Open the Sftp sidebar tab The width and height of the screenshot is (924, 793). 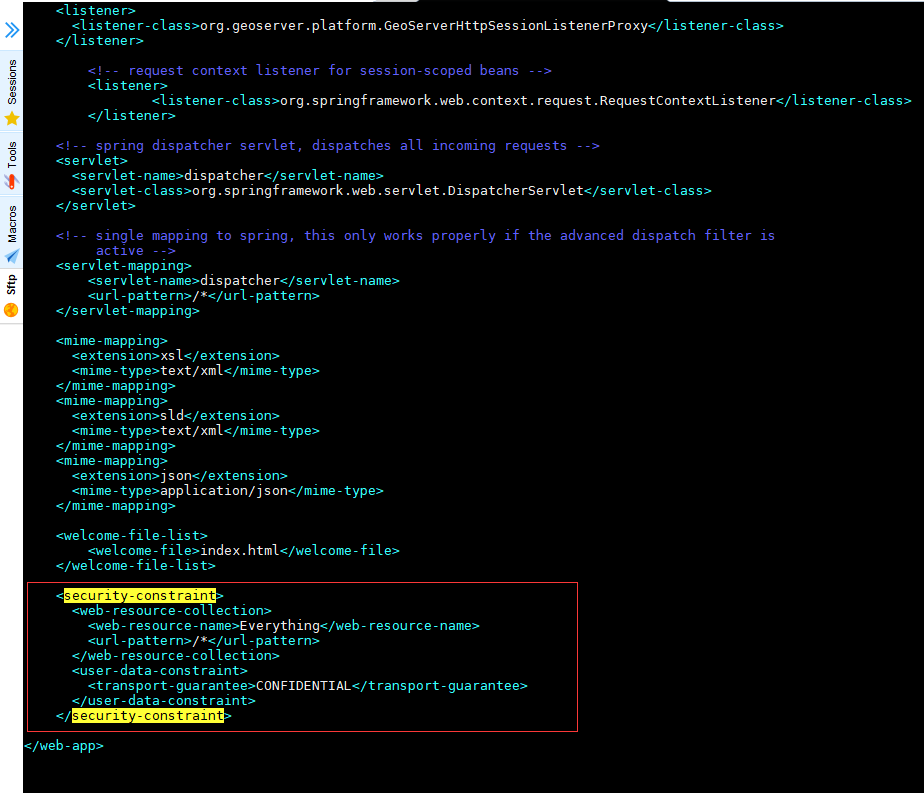click(x=12, y=295)
